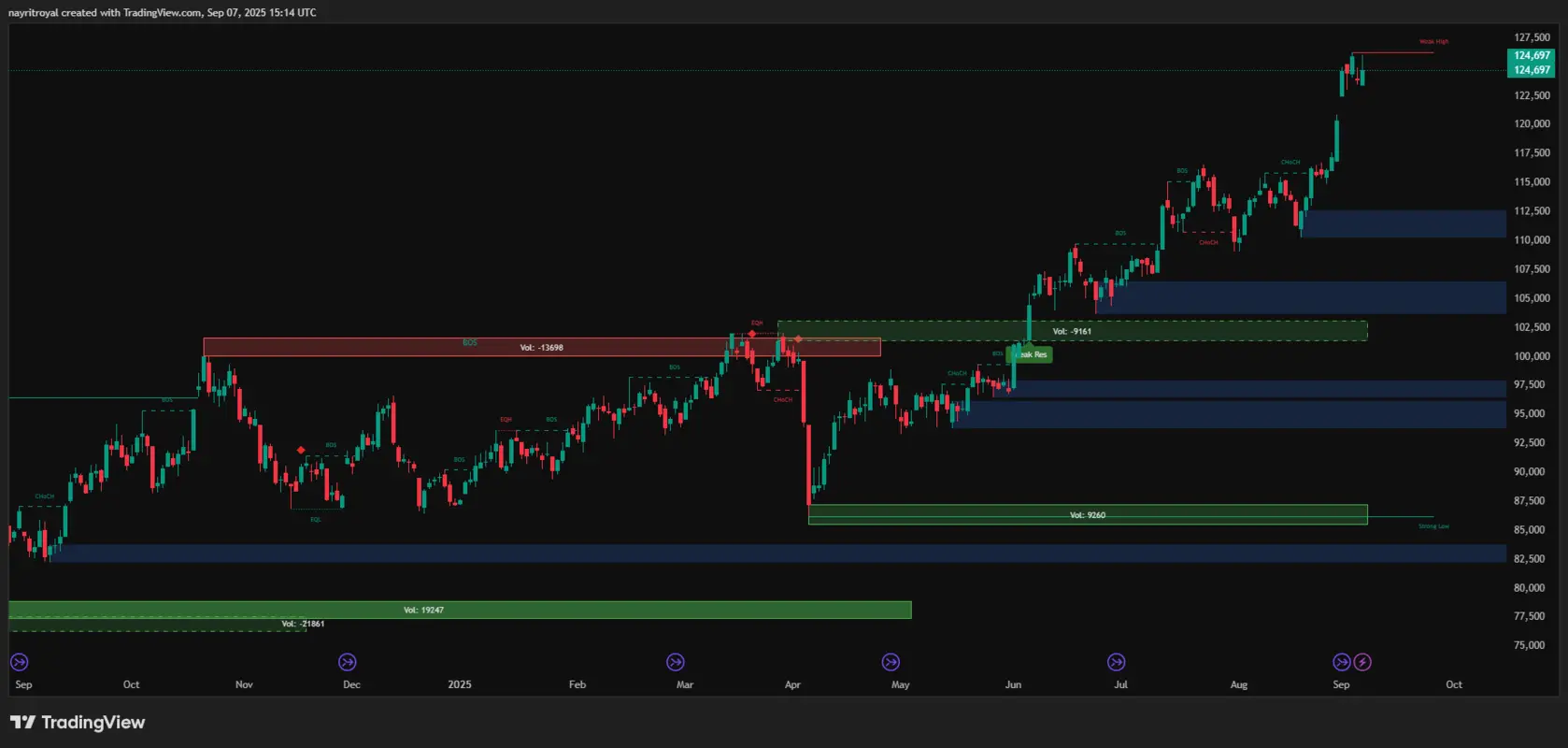Click the 107,500 price axis label
Screen dimensions: 1568x748
1532,268
